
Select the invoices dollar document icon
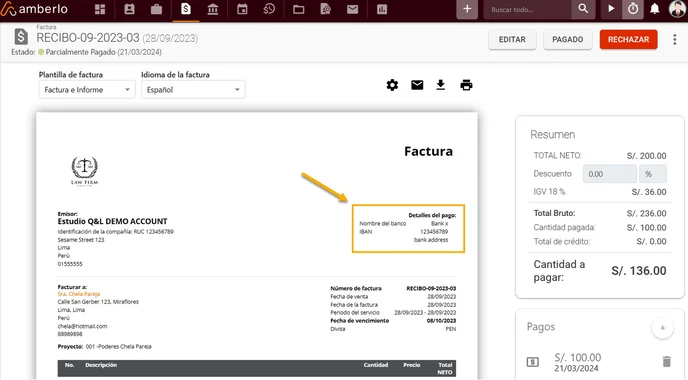click(x=186, y=9)
